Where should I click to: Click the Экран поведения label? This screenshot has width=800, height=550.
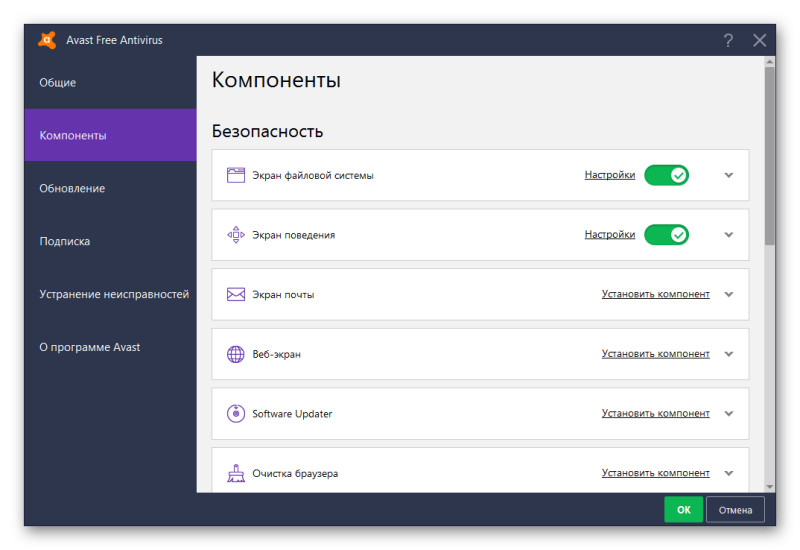click(293, 235)
